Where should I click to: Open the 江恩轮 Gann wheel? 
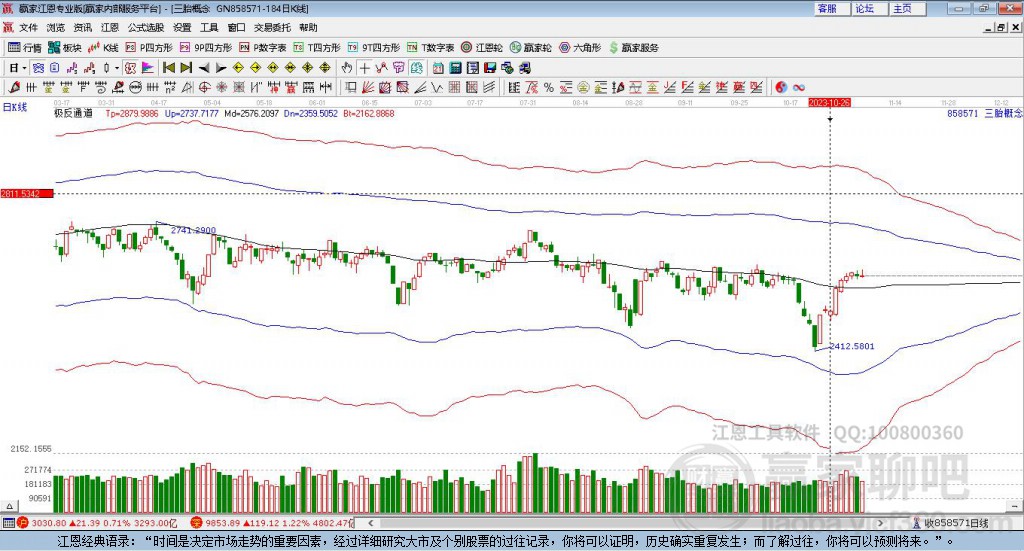482,48
